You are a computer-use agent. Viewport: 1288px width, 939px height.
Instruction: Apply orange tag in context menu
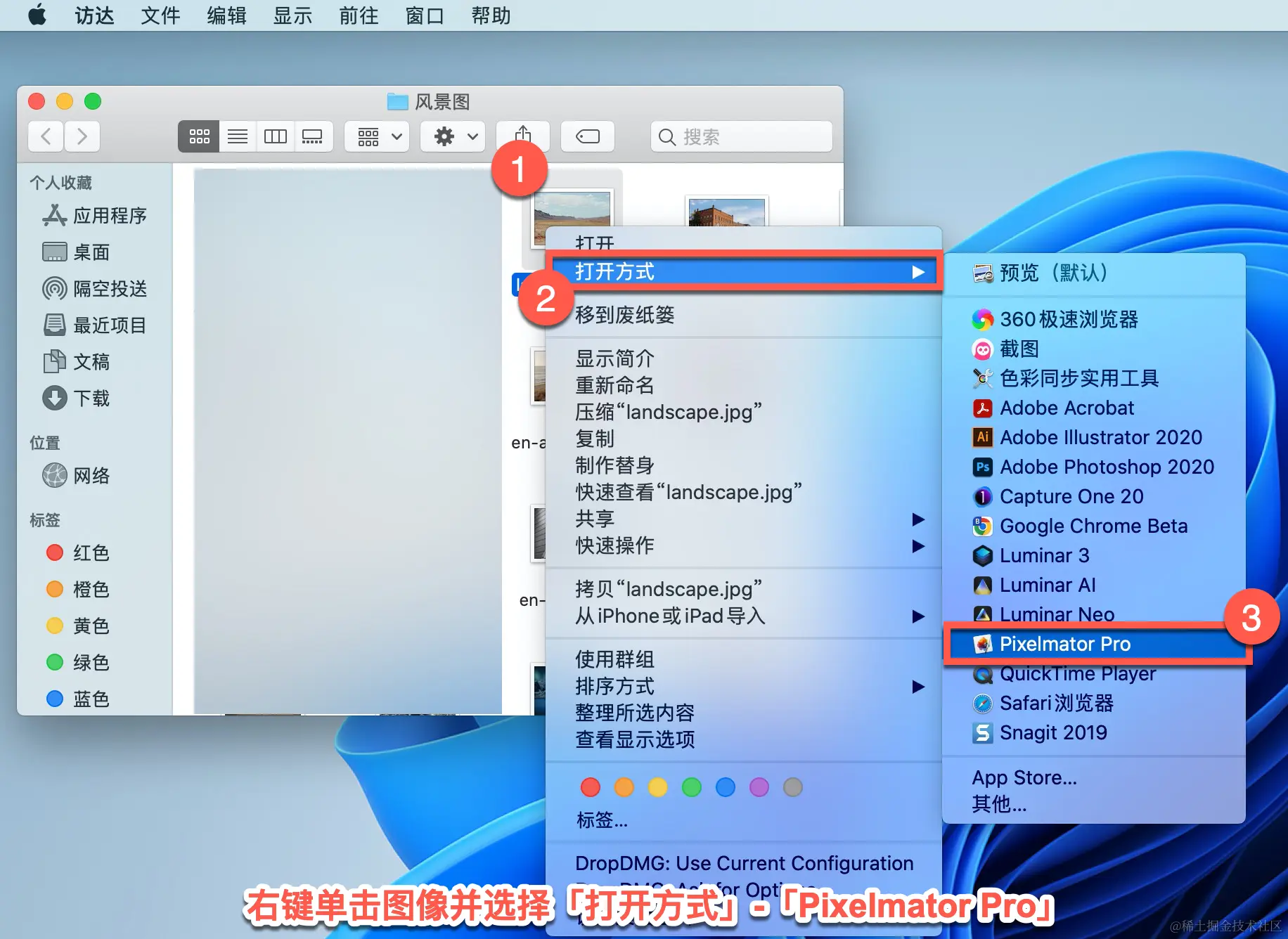coord(624,787)
